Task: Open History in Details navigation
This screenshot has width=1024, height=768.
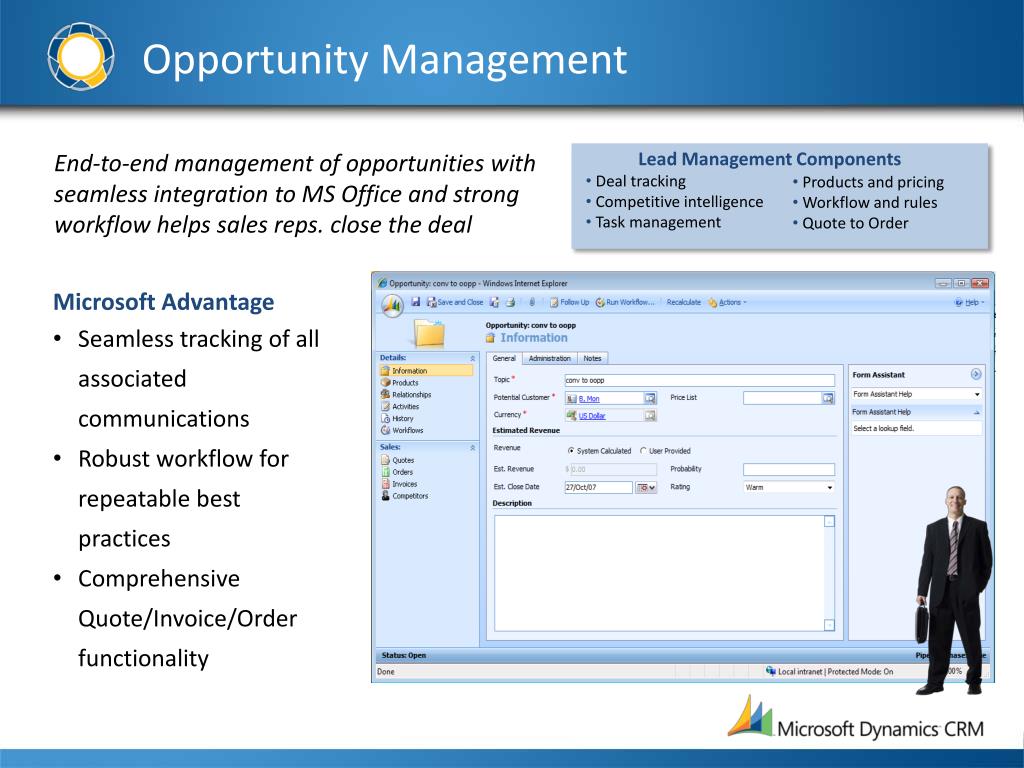Action: coord(397,419)
